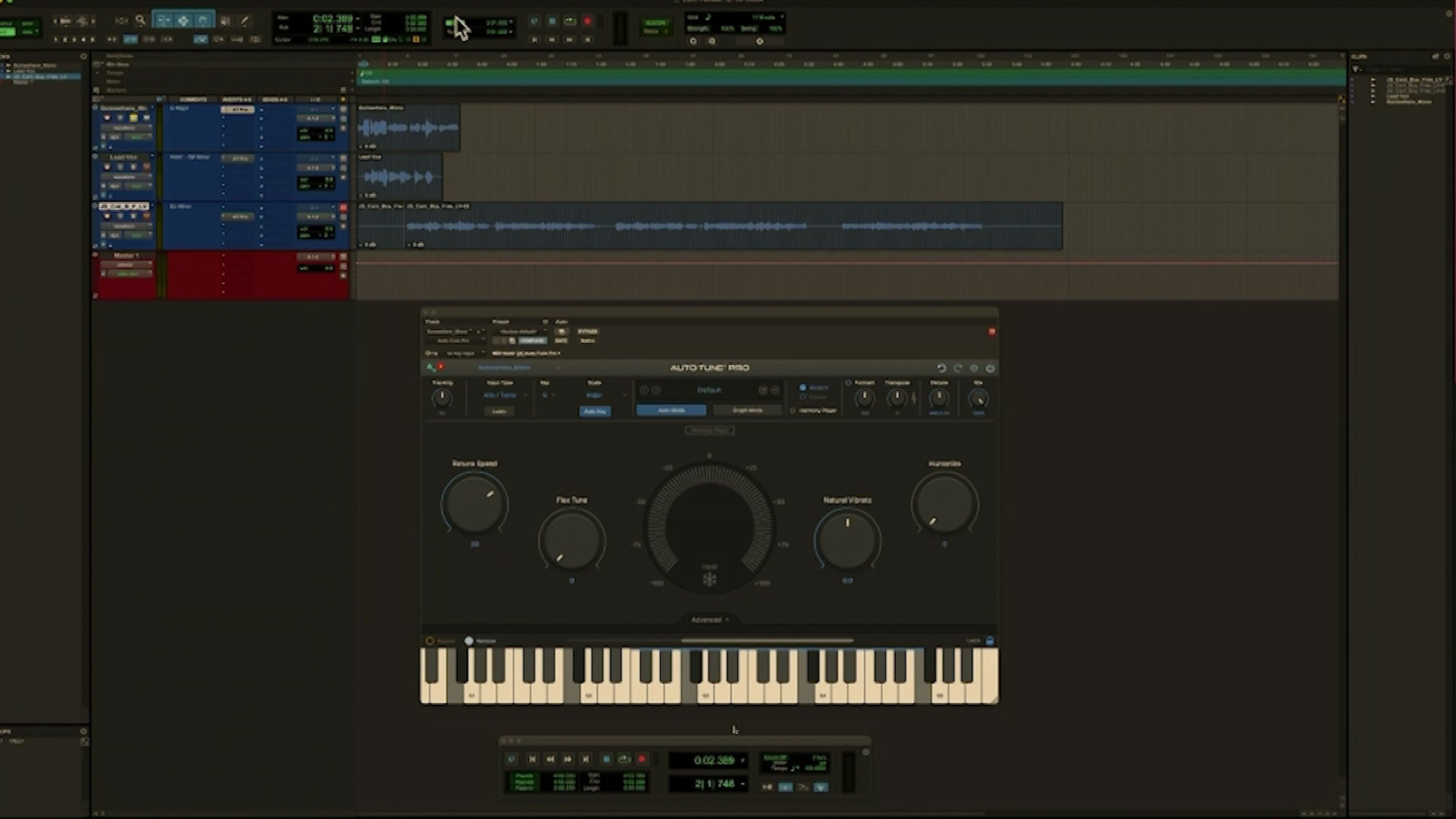Click Record in floating transport window
Viewport: 1456px width, 819px height.
642,759
